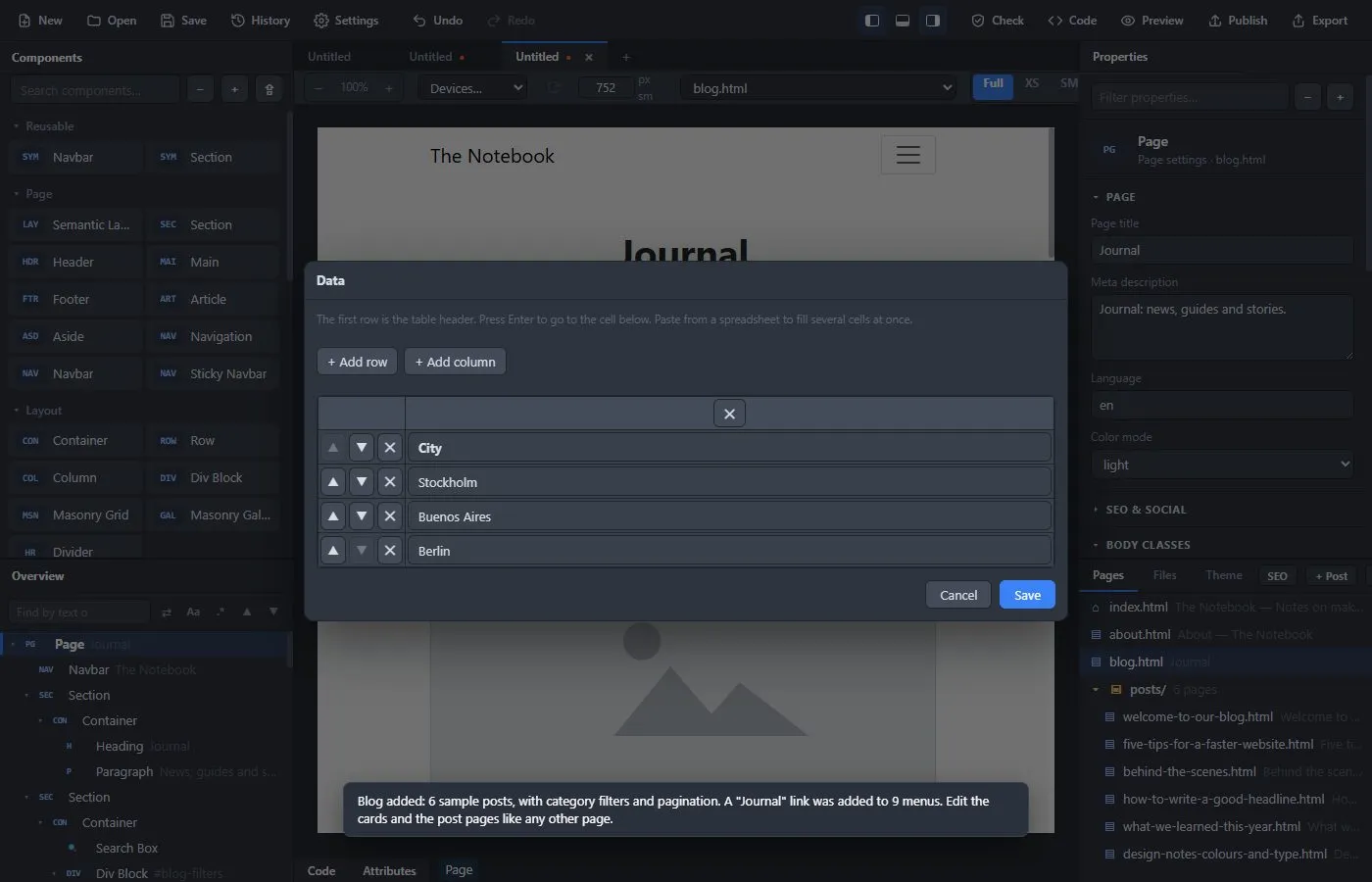Image resolution: width=1372 pixels, height=882 pixels.
Task: Open the Color mode dropdown
Action: click(1222, 465)
